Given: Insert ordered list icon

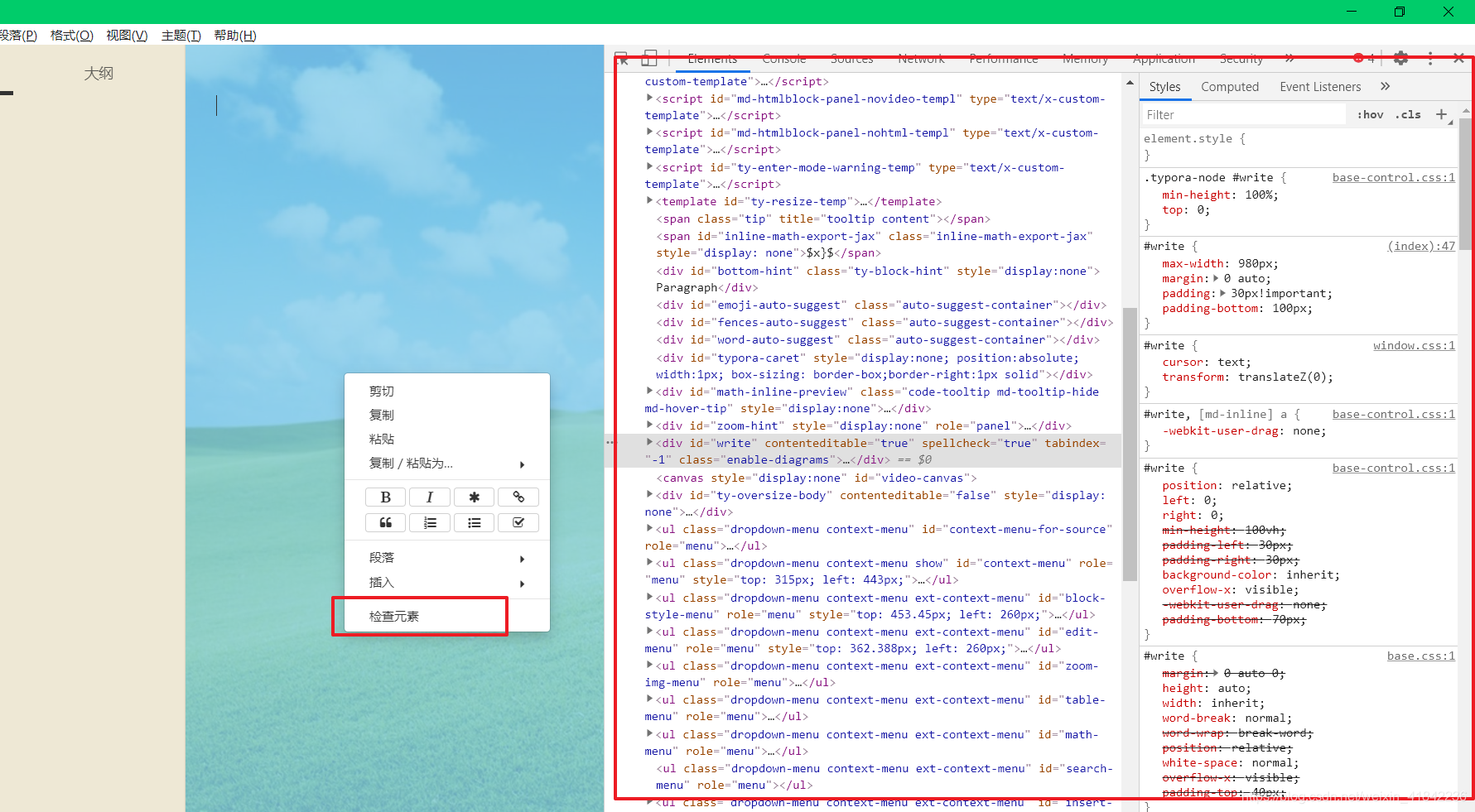Looking at the screenshot, I should 430,522.
